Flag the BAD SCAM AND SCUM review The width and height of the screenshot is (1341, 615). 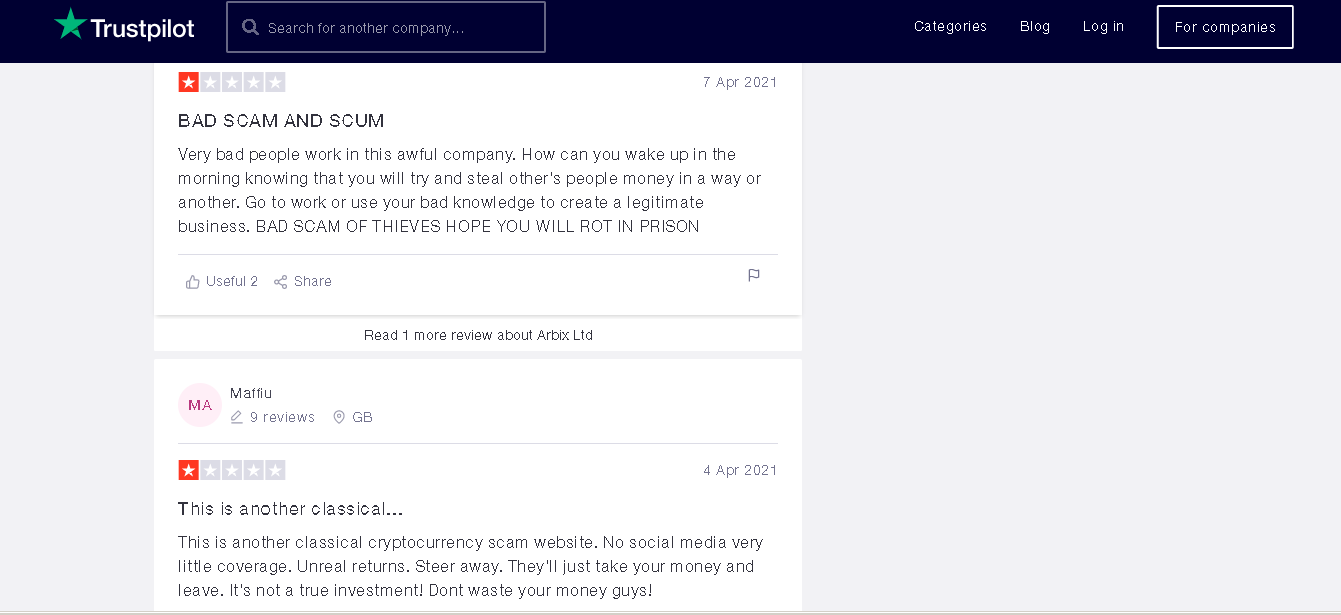click(754, 275)
